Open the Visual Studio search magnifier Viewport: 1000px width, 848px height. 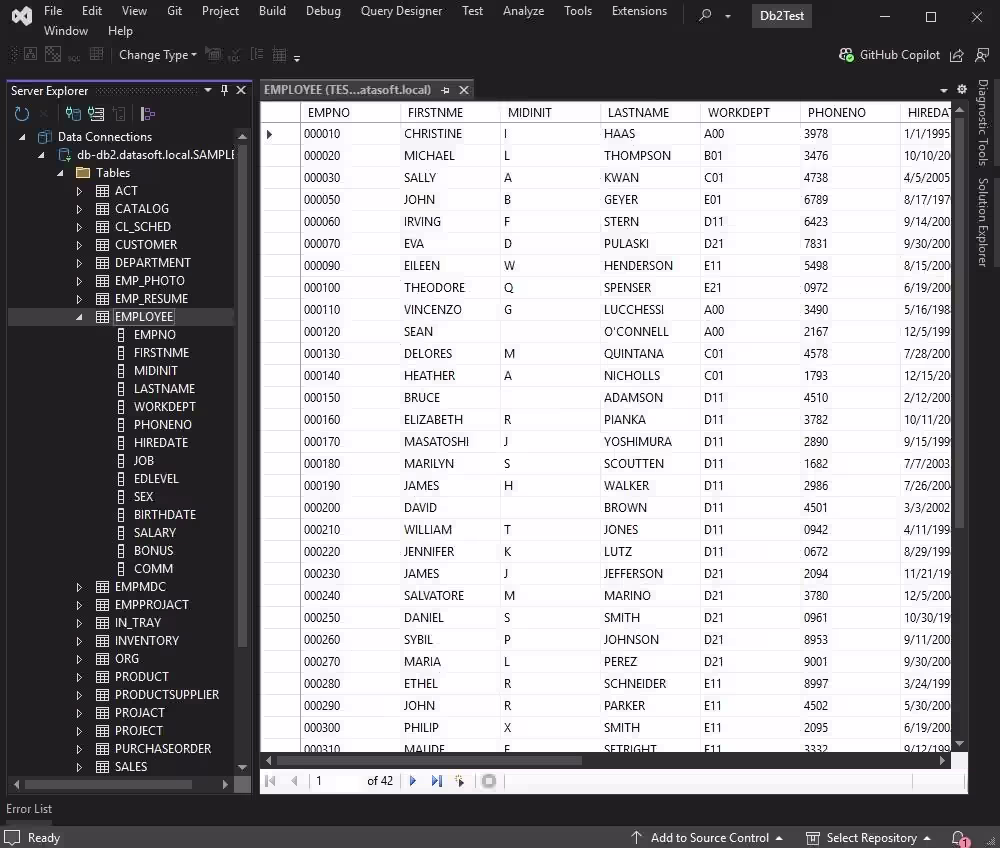(x=705, y=15)
